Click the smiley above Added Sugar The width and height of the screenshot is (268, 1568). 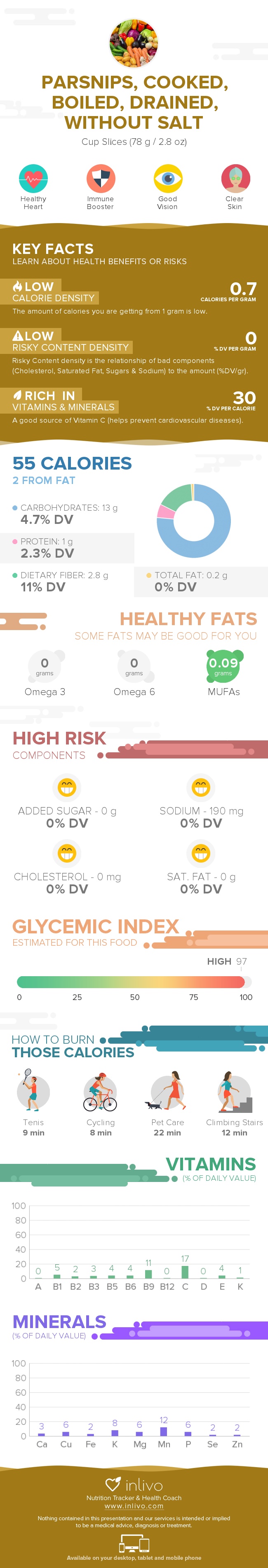pos(66,787)
